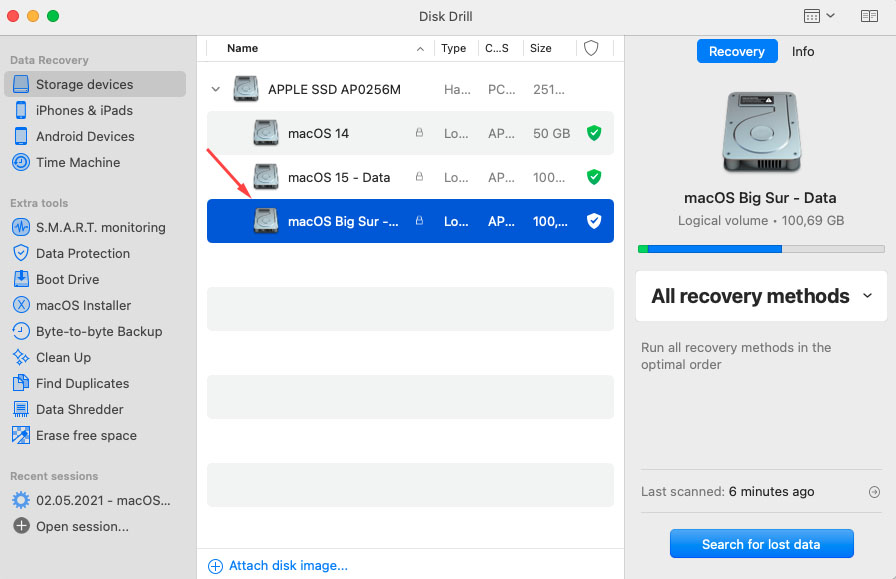
Task: Select APPLE SSD AP0256M disk row
Action: click(410, 89)
